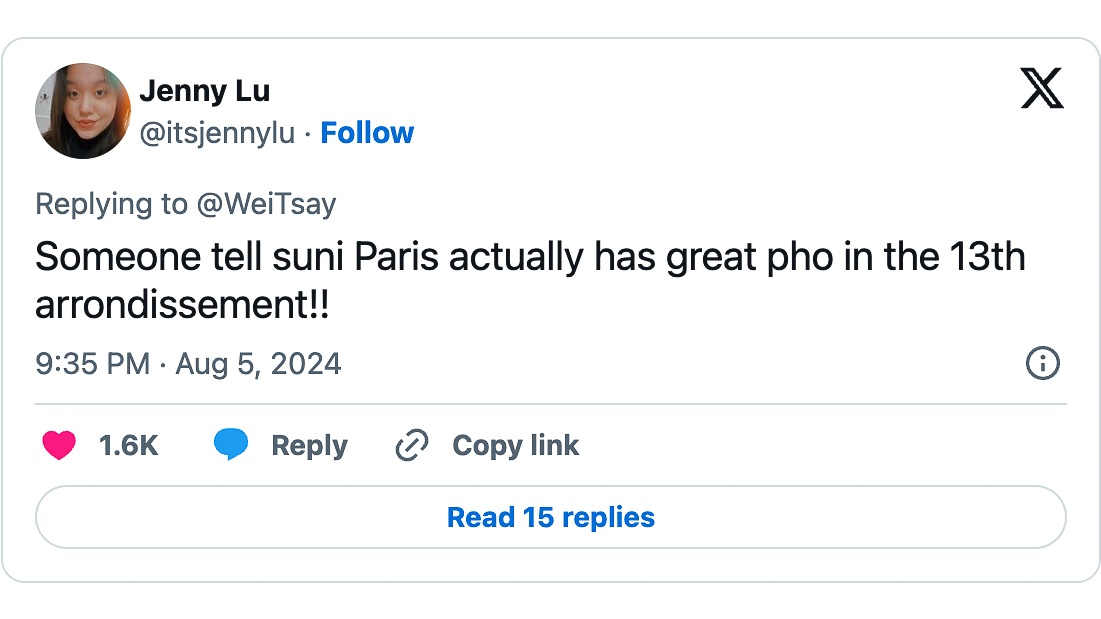The image size is (1101, 619).
Task: Click the Reply label text
Action: (x=308, y=445)
